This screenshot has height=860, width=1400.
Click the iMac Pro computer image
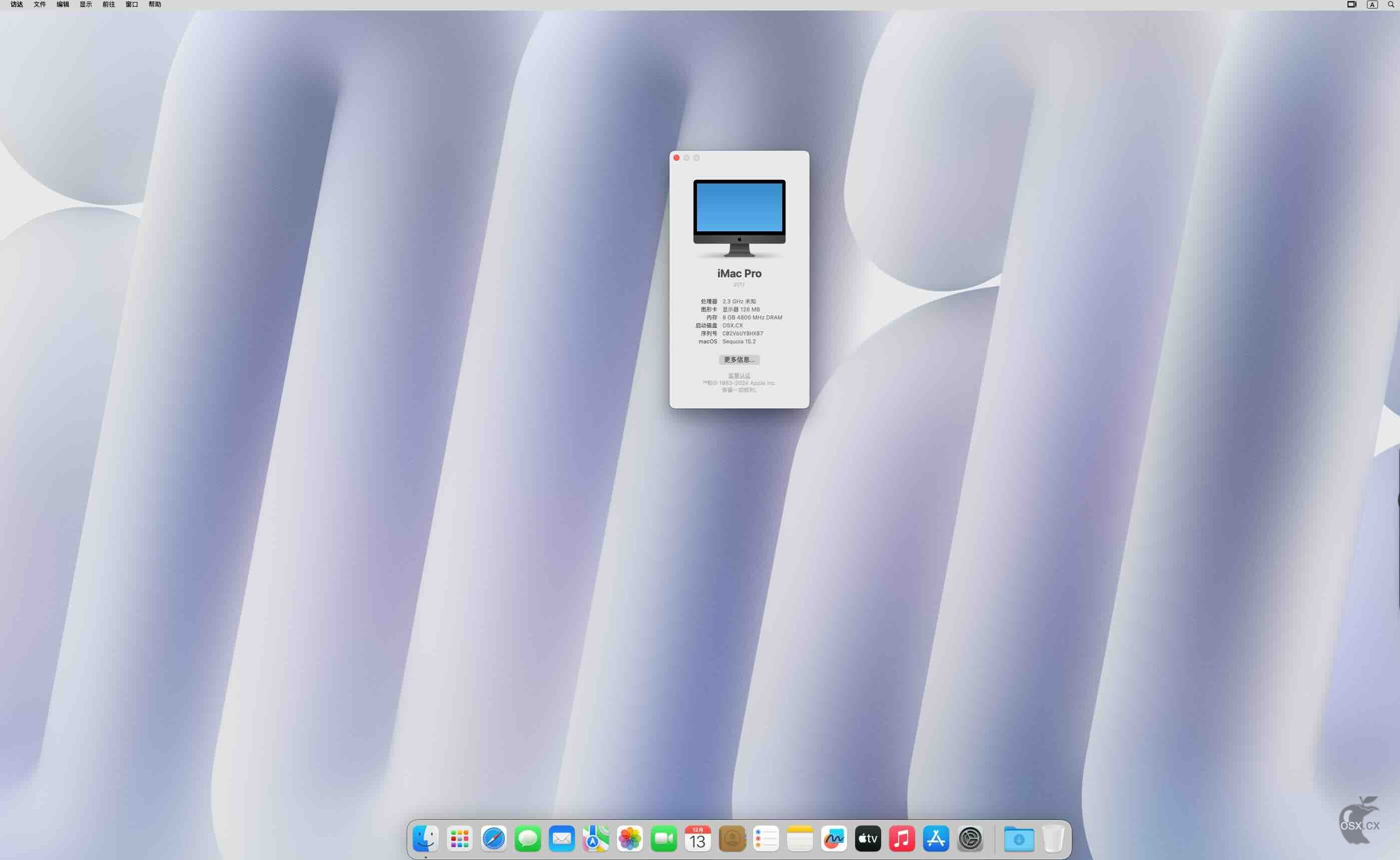point(739,218)
